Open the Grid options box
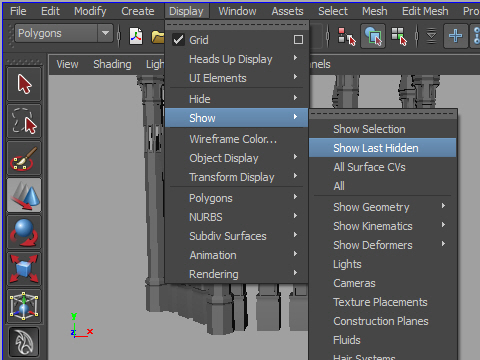This screenshot has height=360, width=480. [x=298, y=40]
